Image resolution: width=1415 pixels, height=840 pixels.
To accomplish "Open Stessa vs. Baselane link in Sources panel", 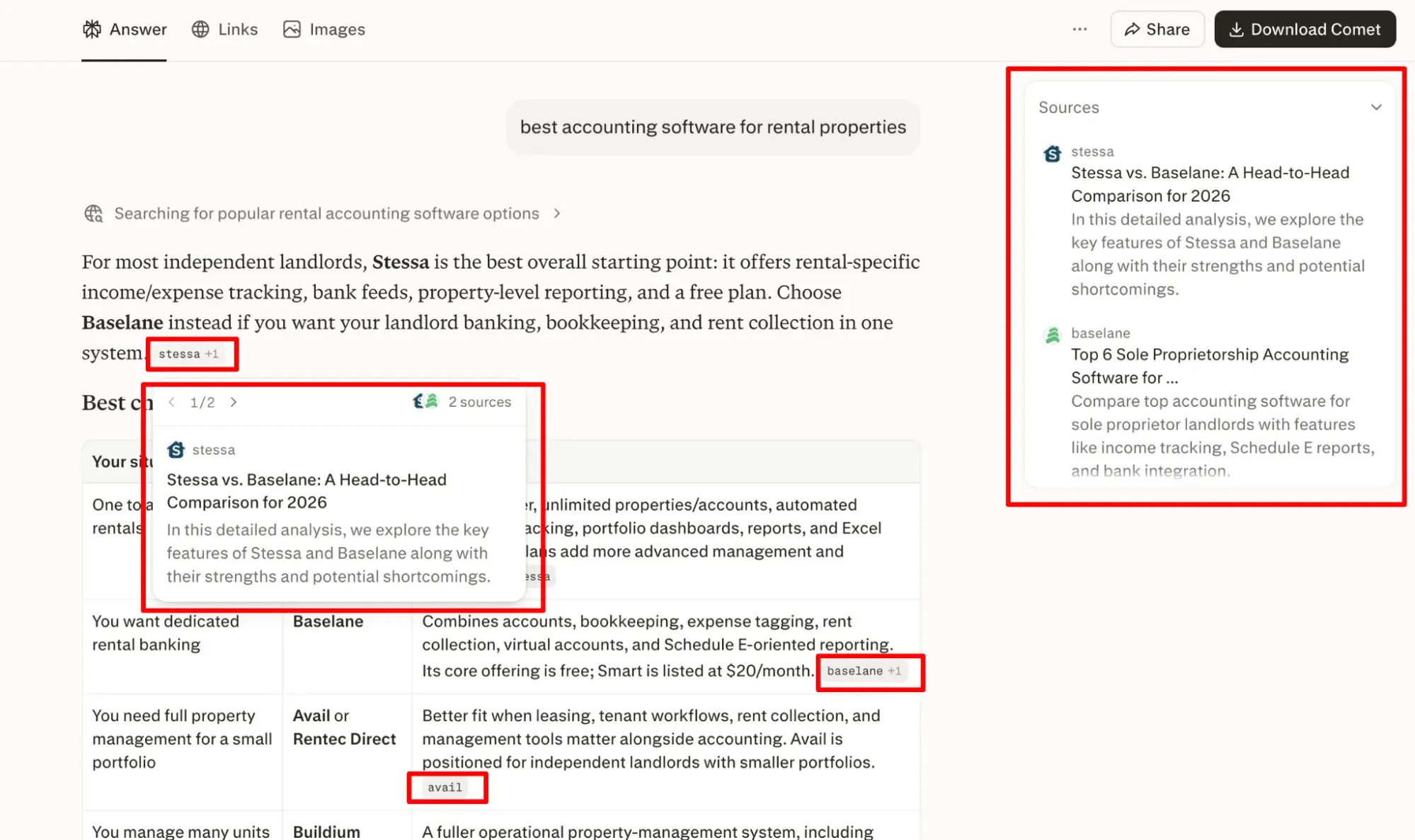I will point(1210,184).
